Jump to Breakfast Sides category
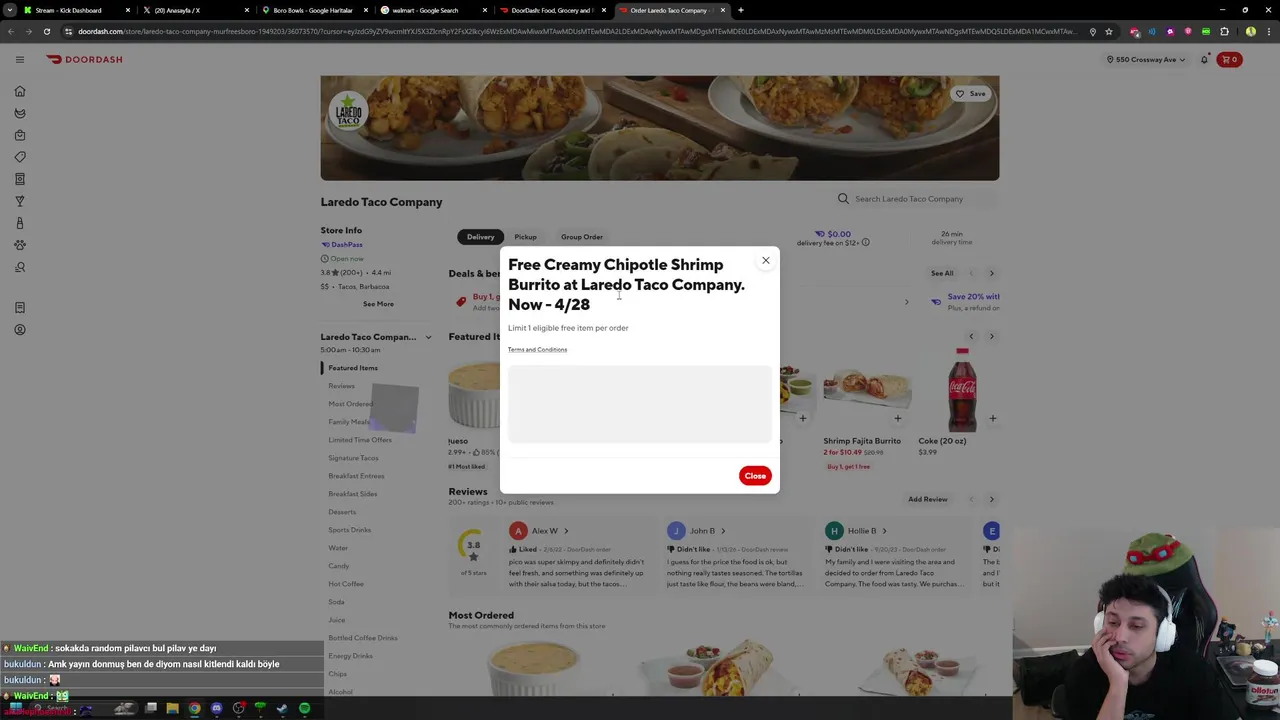The height and width of the screenshot is (720, 1280). click(353, 494)
